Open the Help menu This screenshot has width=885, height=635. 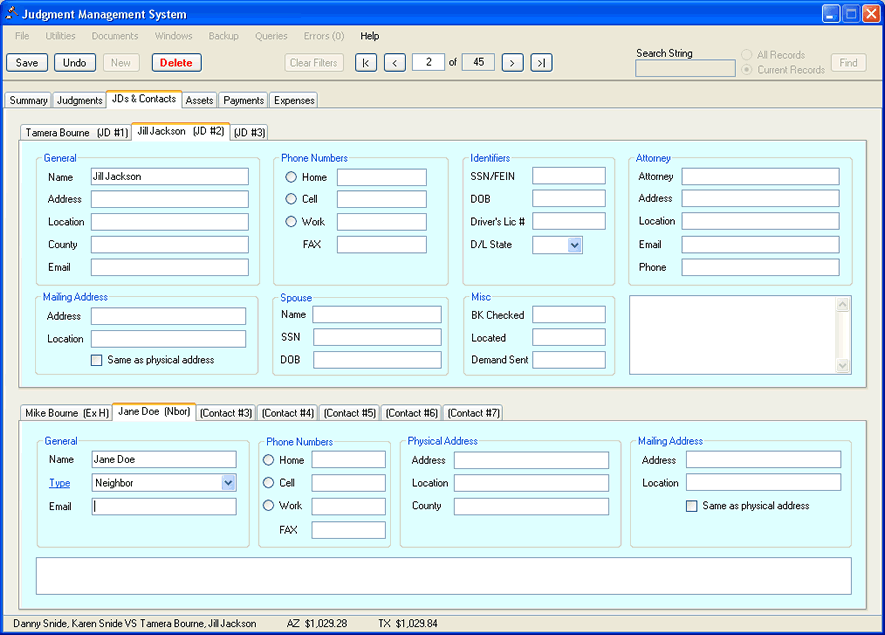coord(370,36)
